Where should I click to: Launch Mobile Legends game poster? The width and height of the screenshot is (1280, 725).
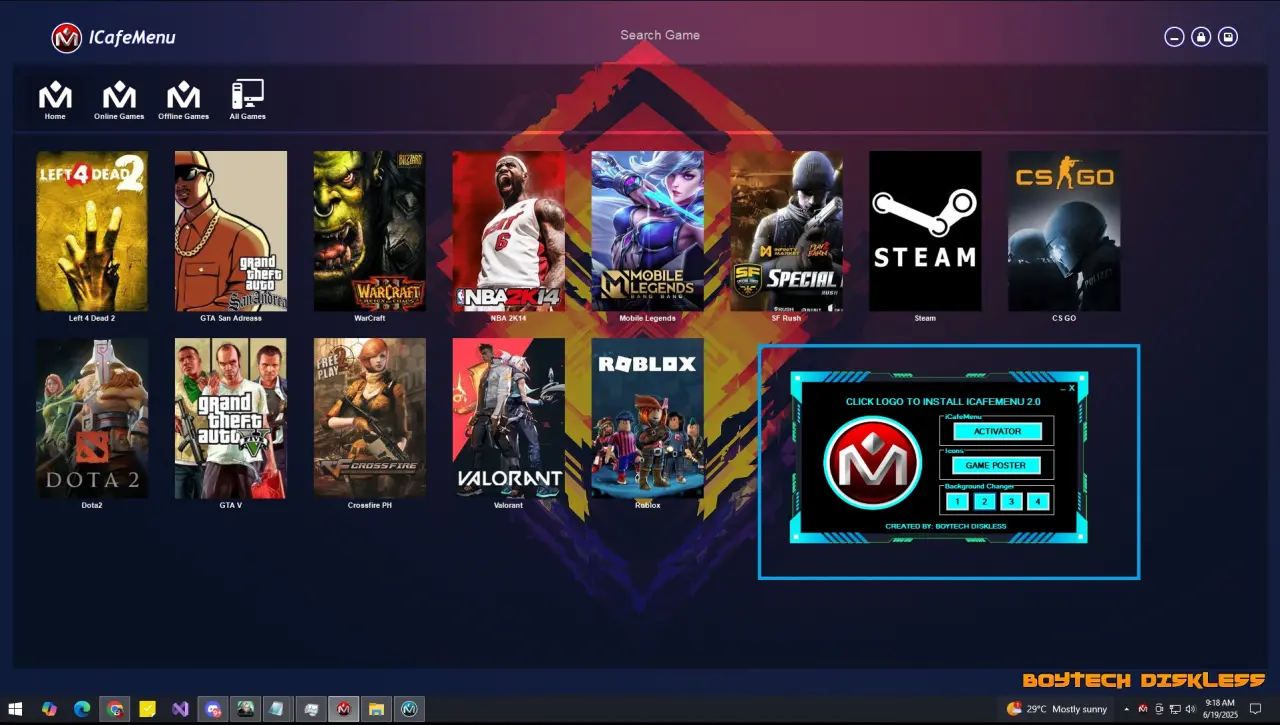point(647,231)
